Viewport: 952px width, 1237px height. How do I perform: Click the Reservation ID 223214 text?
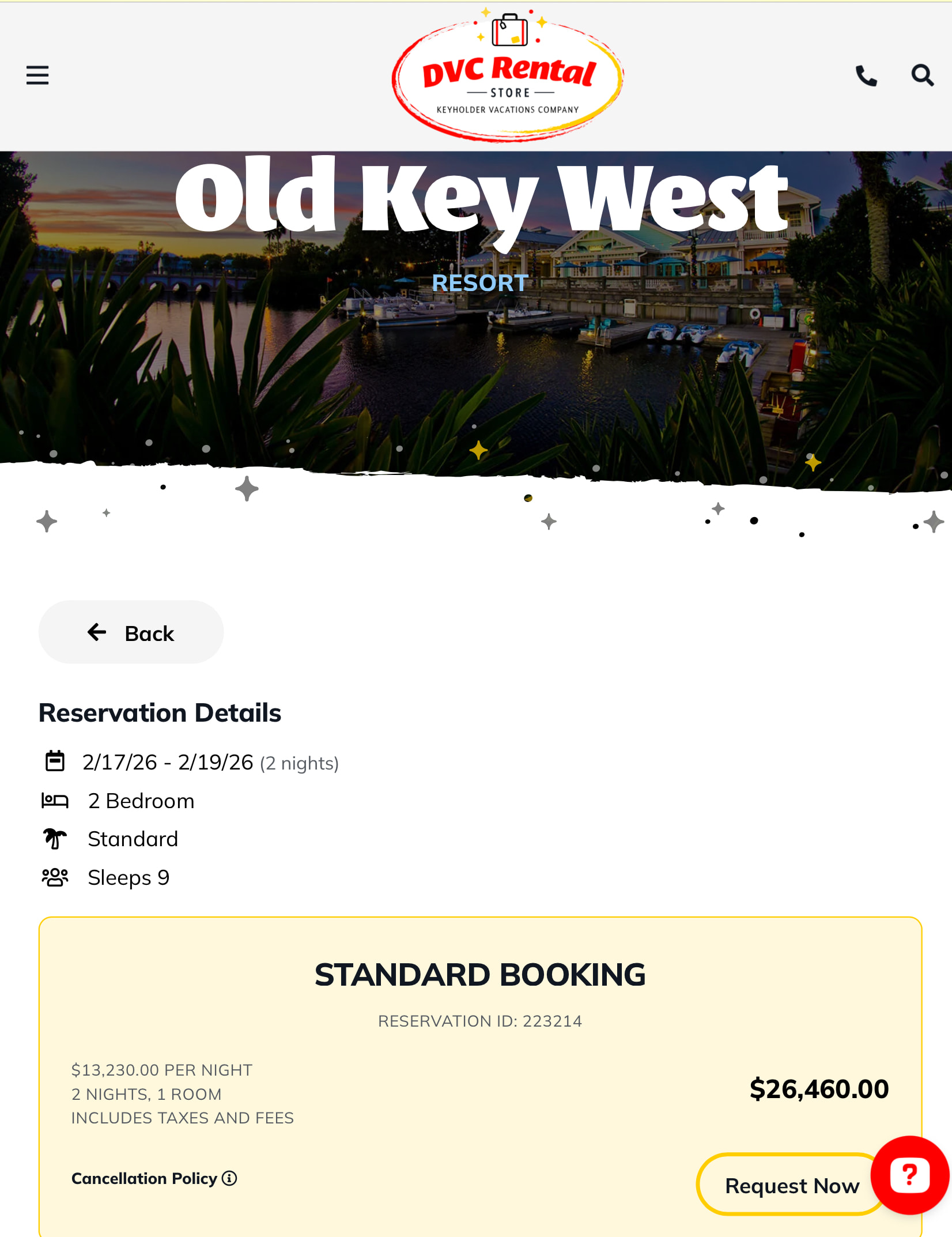[x=480, y=1021]
